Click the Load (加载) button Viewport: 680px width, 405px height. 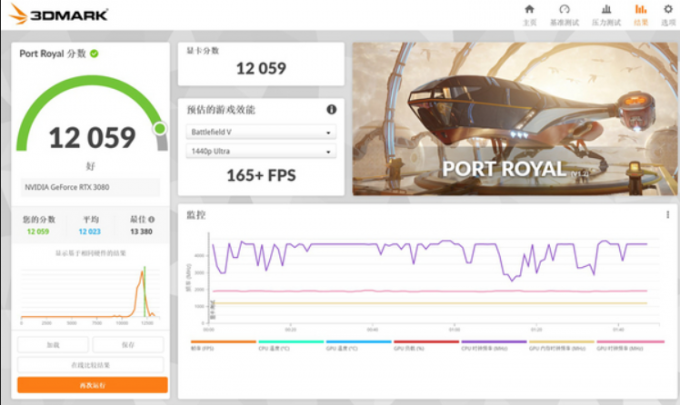coord(53,344)
